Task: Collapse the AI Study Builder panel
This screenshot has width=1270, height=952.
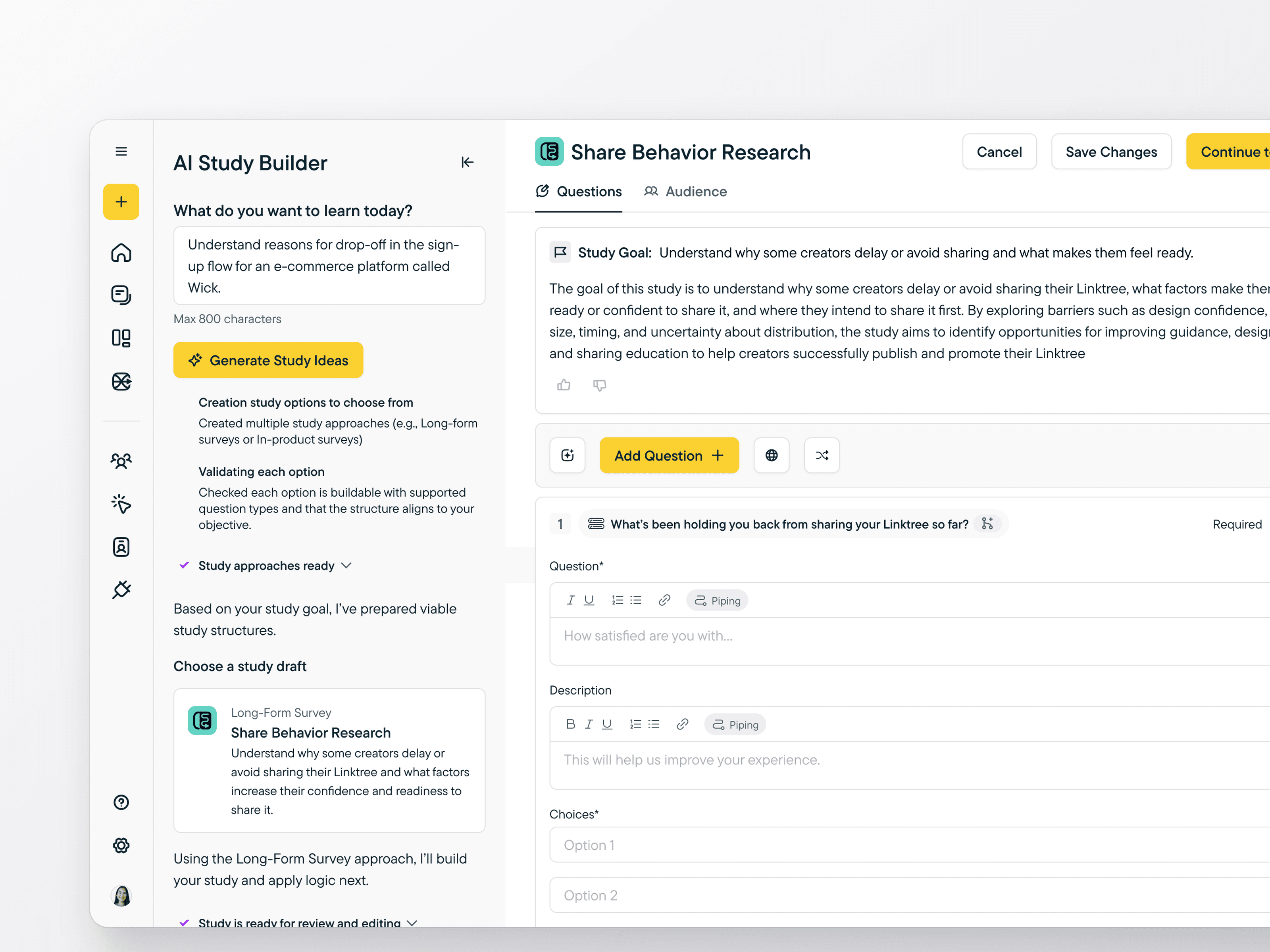Action: point(468,162)
